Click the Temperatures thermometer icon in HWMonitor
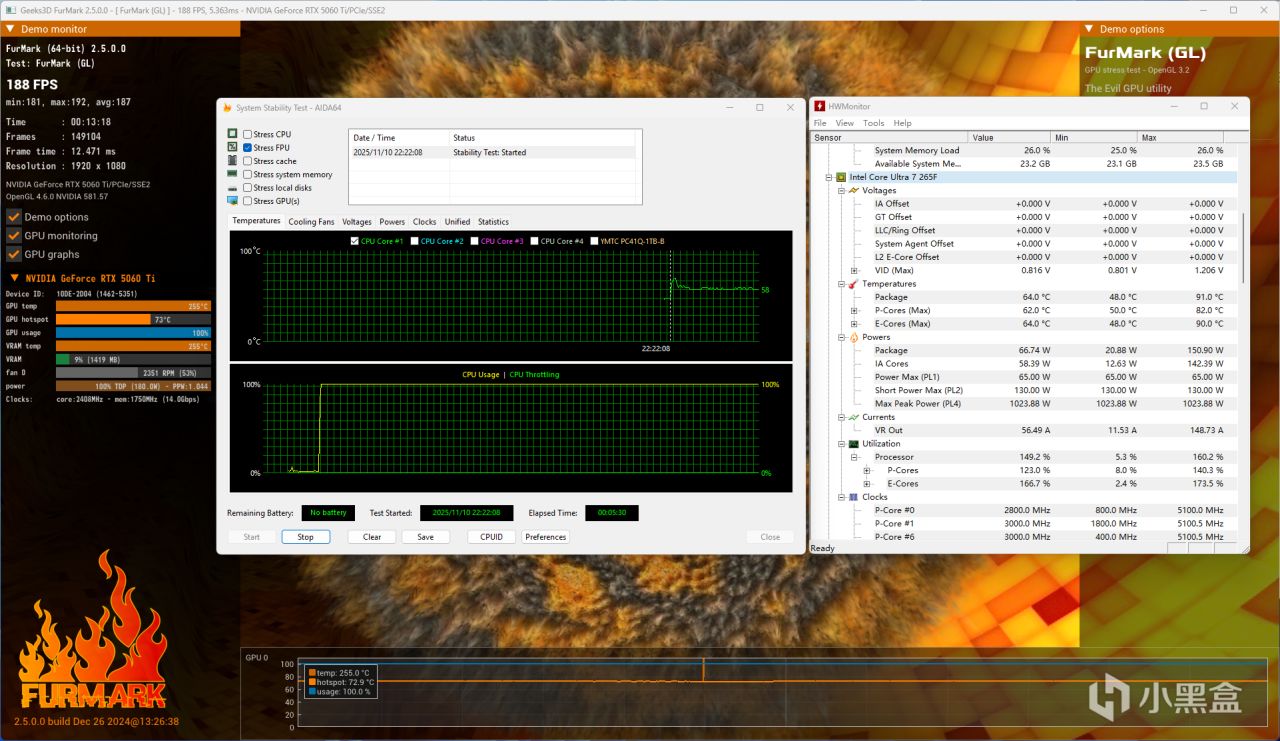This screenshot has height=741, width=1280. (854, 284)
